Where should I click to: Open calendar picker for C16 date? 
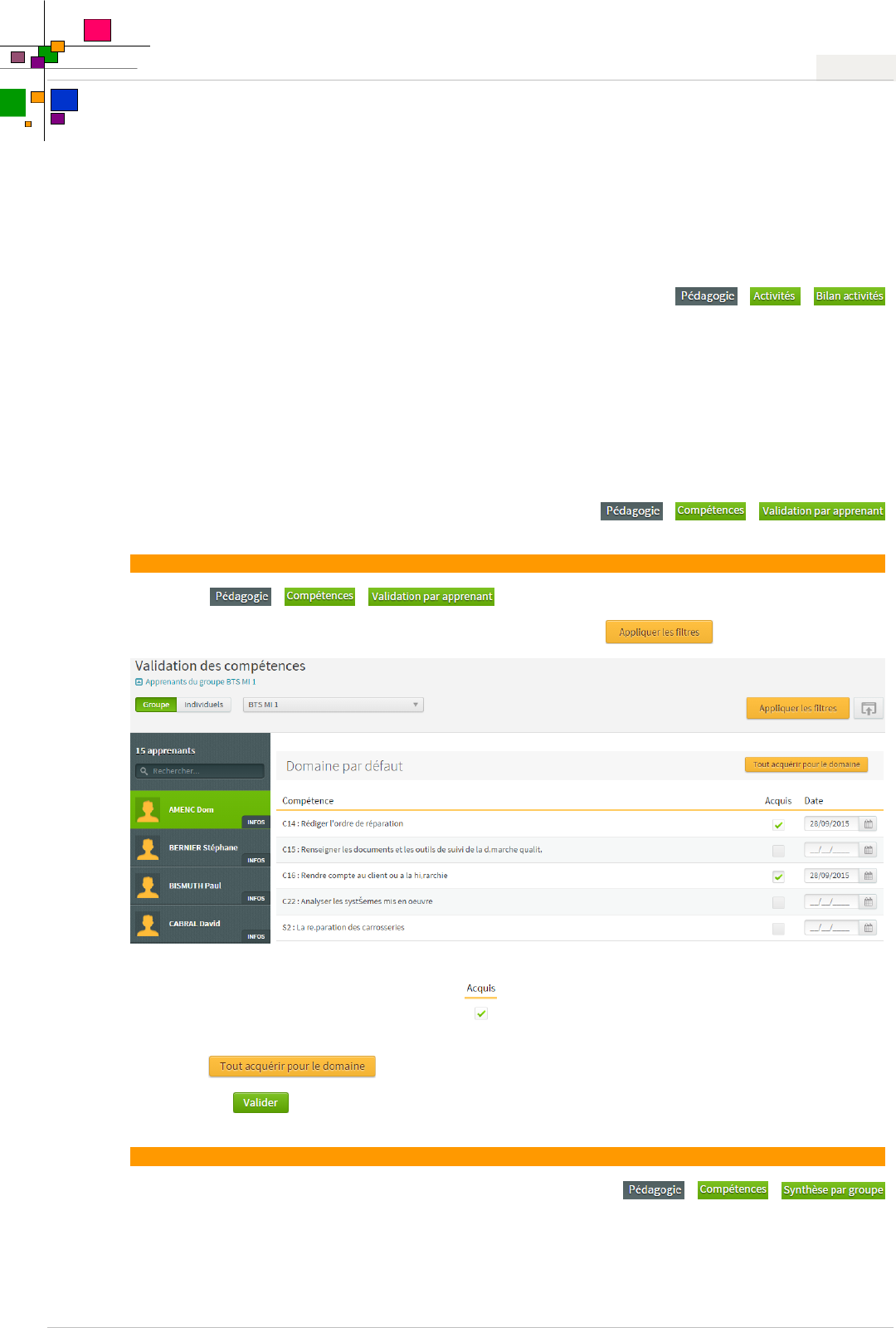pos(869,876)
